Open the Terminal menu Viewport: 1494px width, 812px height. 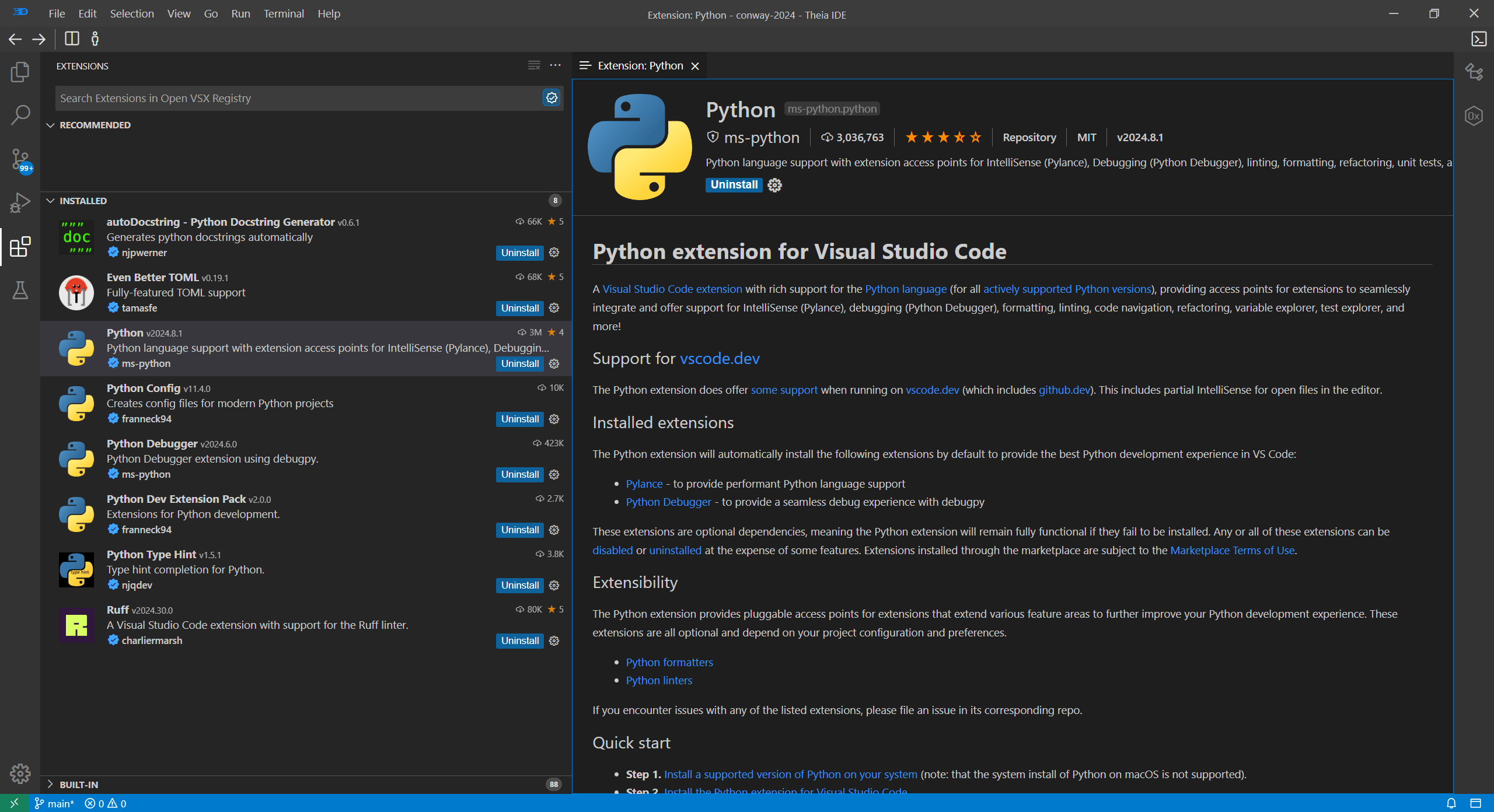tap(284, 13)
